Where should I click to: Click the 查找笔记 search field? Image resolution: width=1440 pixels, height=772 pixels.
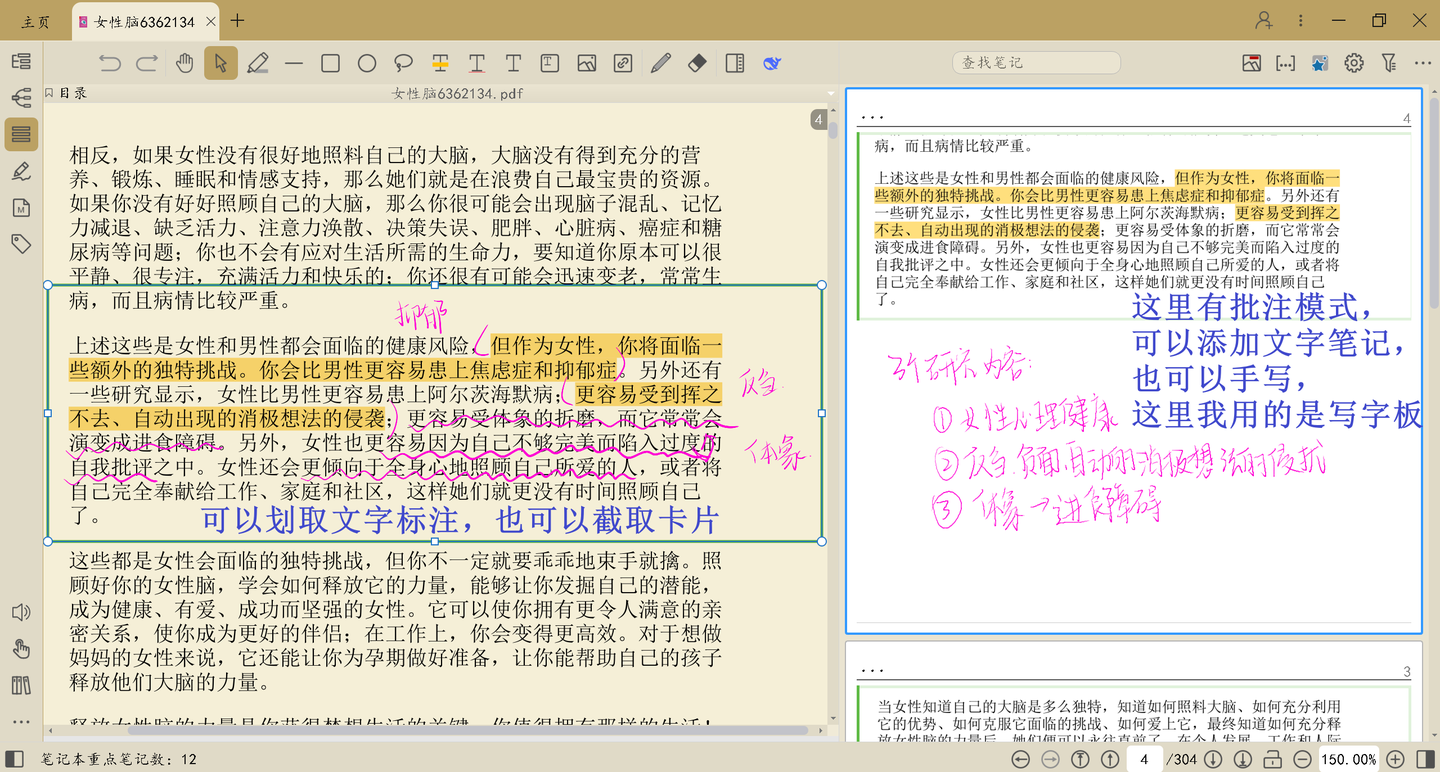1035,62
